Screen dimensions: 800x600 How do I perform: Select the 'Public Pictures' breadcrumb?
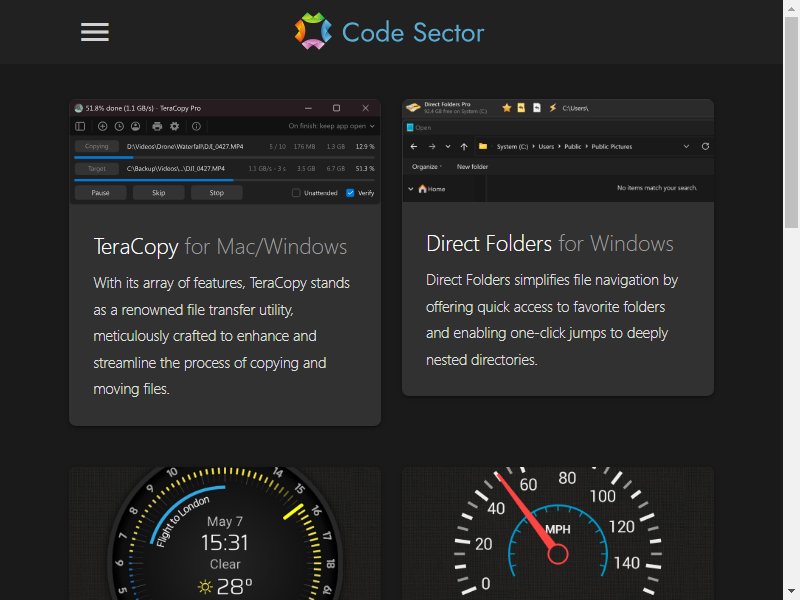click(612, 146)
